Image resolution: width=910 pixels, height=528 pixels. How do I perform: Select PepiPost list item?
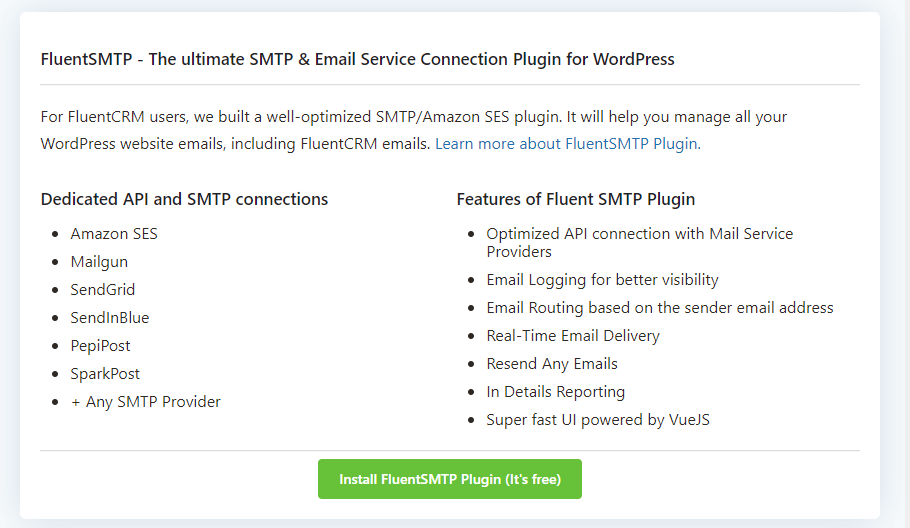coord(100,346)
